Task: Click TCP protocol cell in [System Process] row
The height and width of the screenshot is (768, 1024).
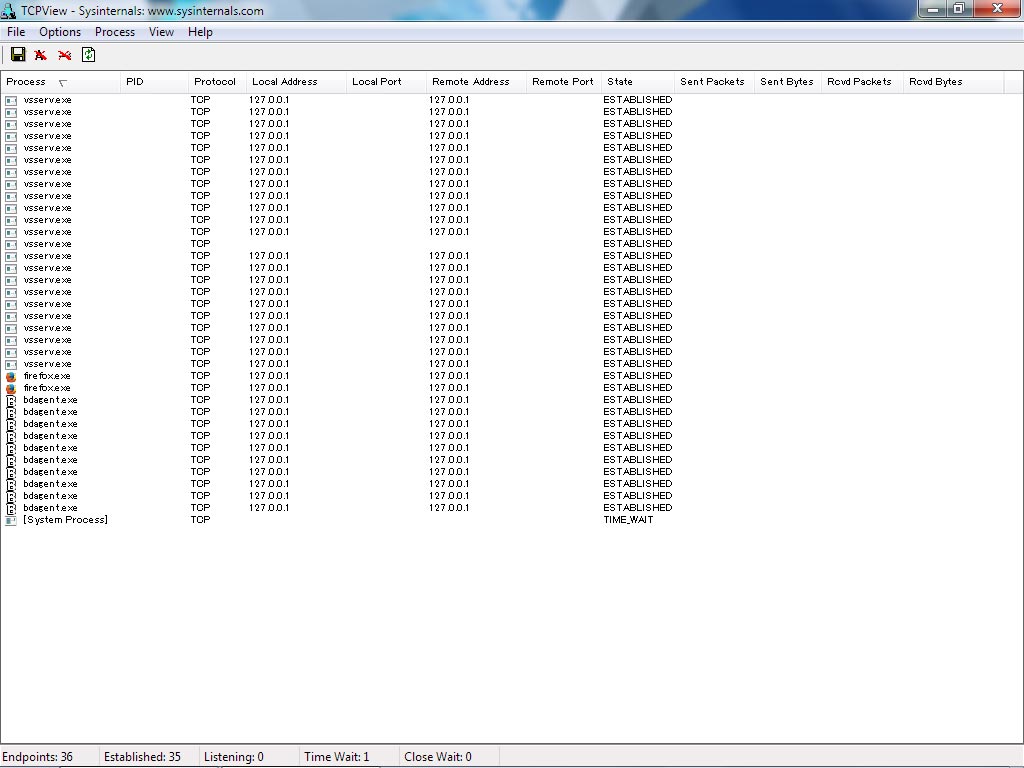Action: (200, 520)
